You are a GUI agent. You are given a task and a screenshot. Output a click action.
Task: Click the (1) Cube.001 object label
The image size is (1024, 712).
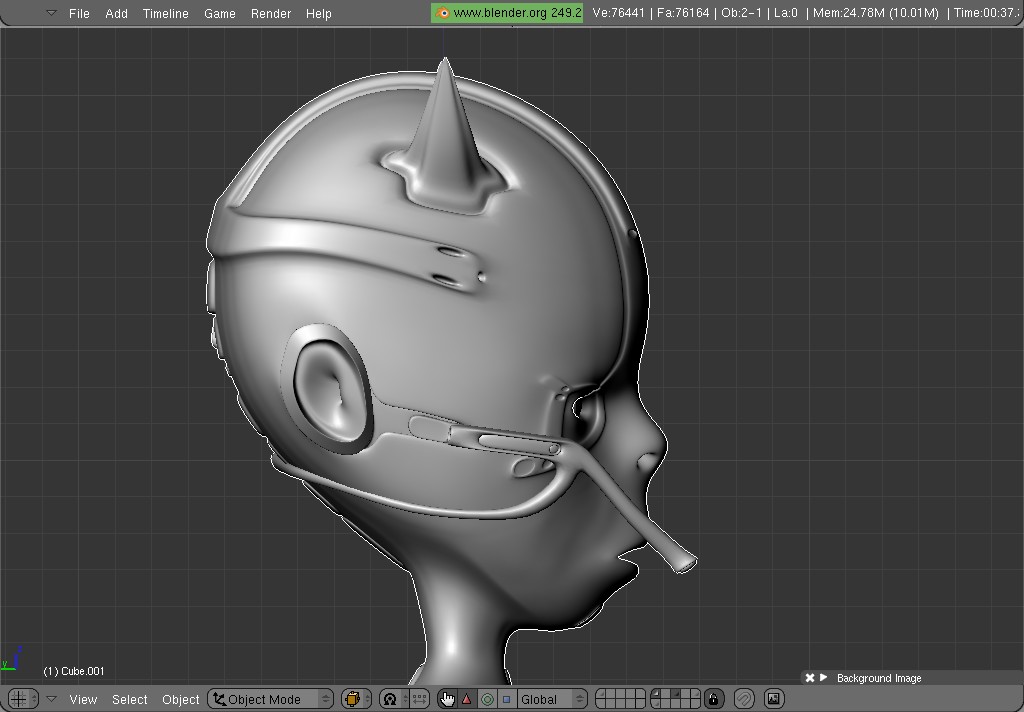coord(74,671)
